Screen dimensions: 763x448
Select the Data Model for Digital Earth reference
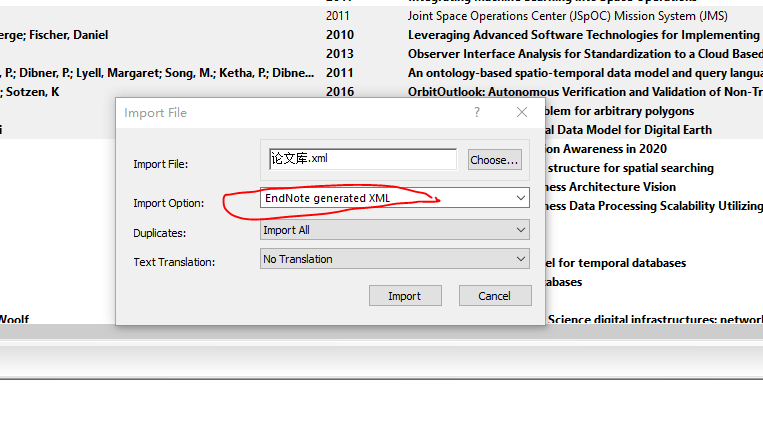[x=629, y=130]
